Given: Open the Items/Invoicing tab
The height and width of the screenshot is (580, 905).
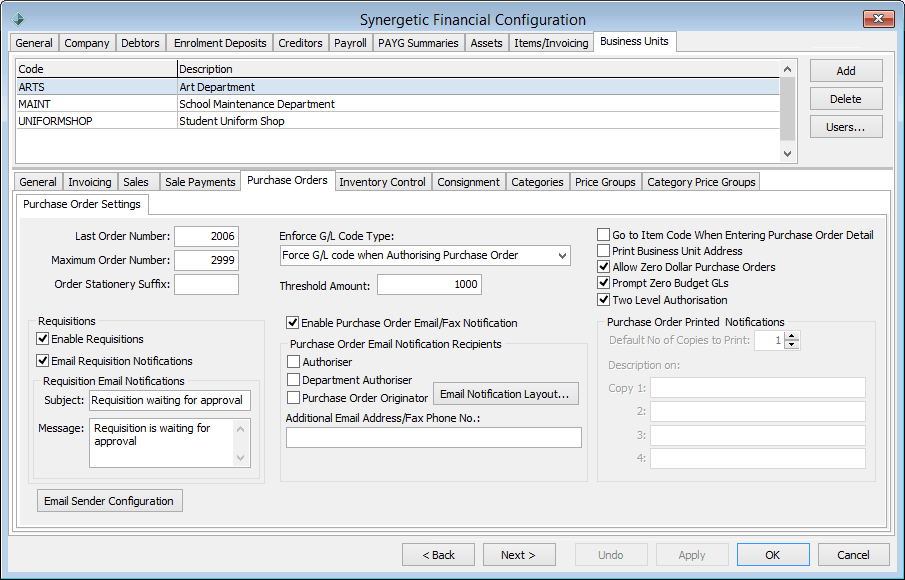Looking at the screenshot, I should [551, 43].
